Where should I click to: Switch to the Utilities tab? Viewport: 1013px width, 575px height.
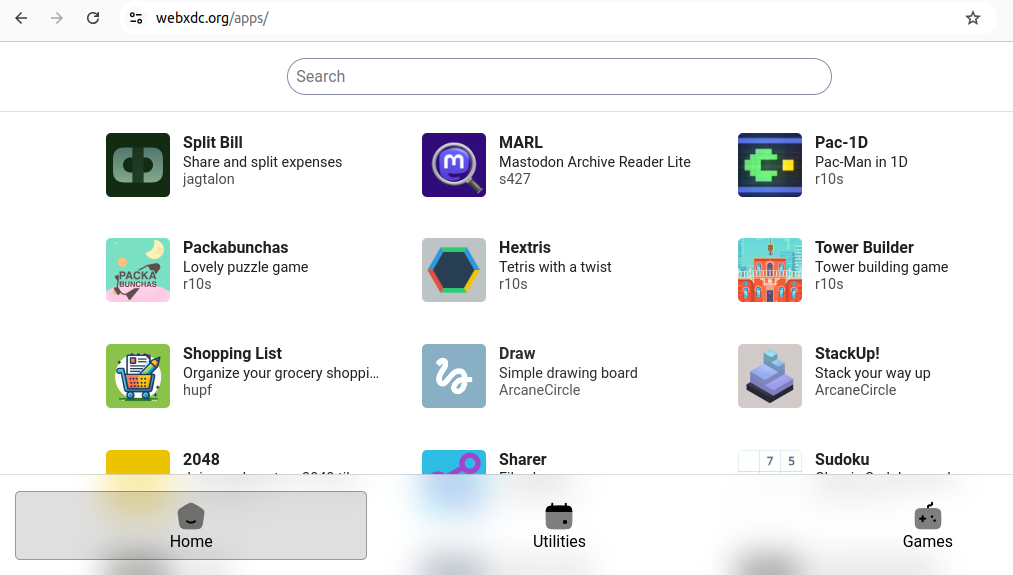tap(559, 526)
